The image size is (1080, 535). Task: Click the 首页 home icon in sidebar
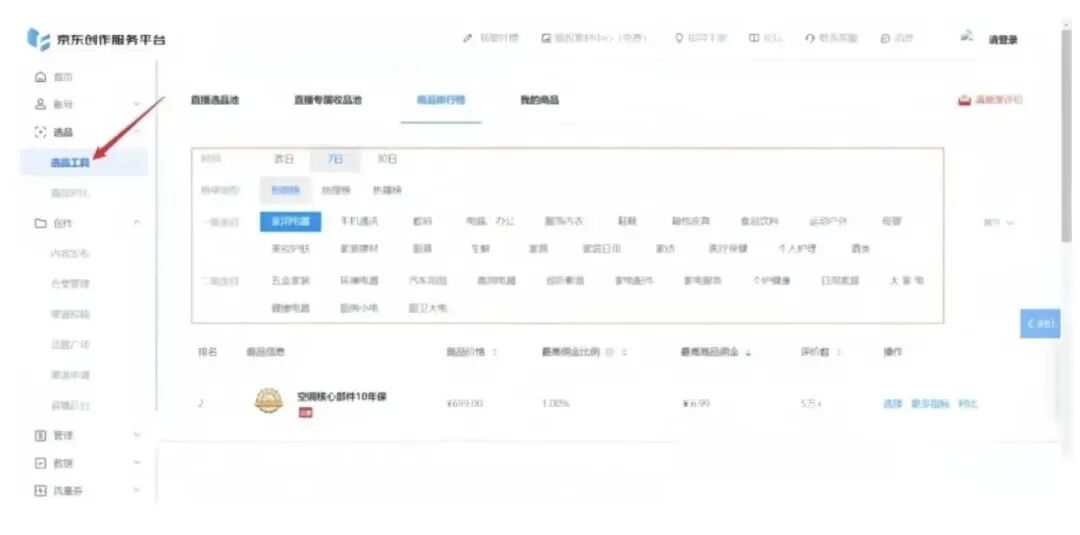[40, 77]
